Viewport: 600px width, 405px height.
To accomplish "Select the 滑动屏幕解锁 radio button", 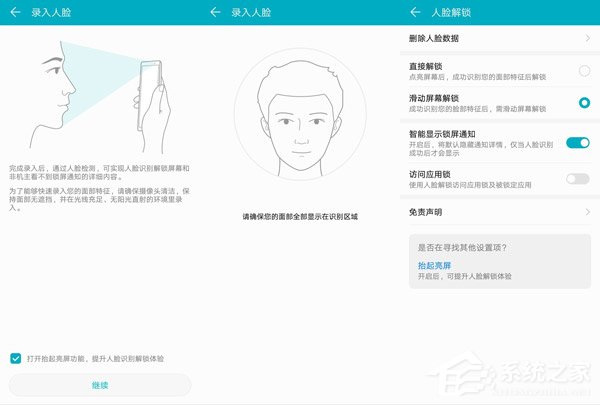I will pyautogui.click(x=584, y=102).
